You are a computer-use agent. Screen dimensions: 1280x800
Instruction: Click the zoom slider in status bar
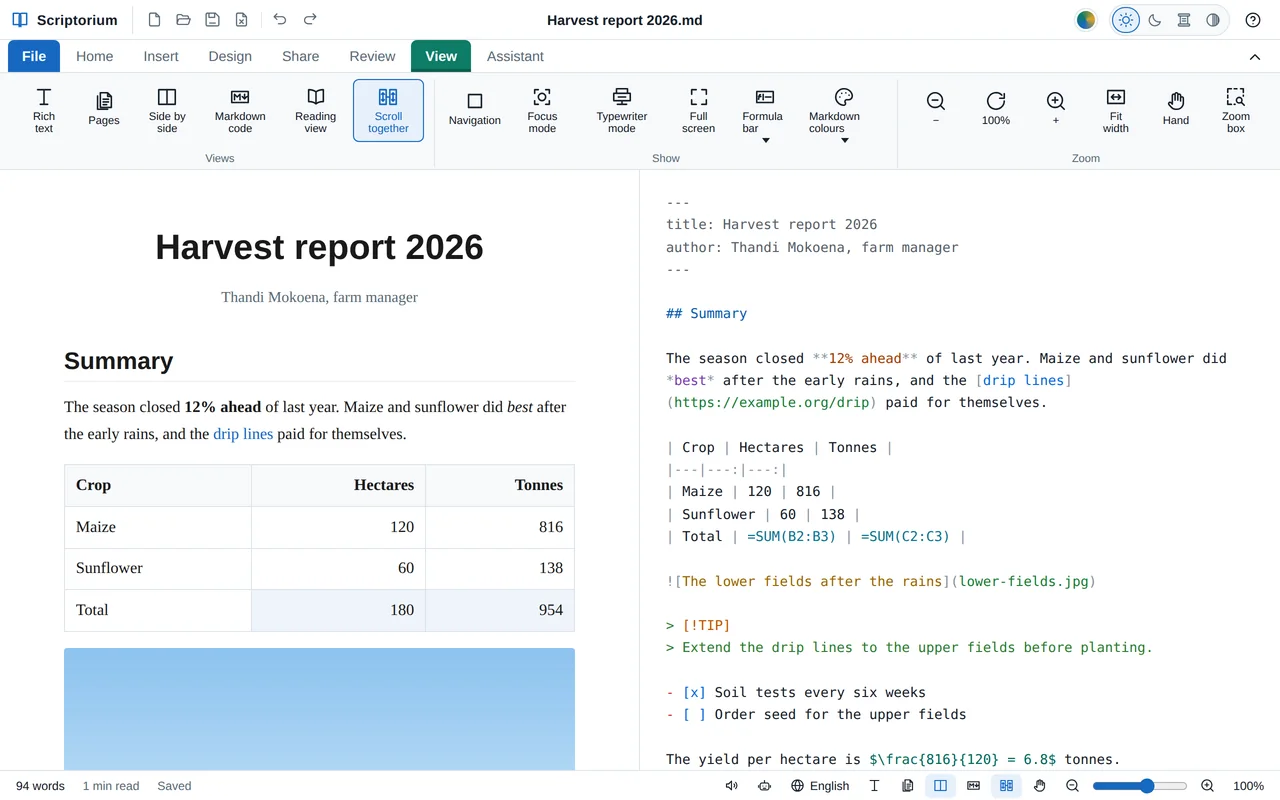(x=1140, y=786)
